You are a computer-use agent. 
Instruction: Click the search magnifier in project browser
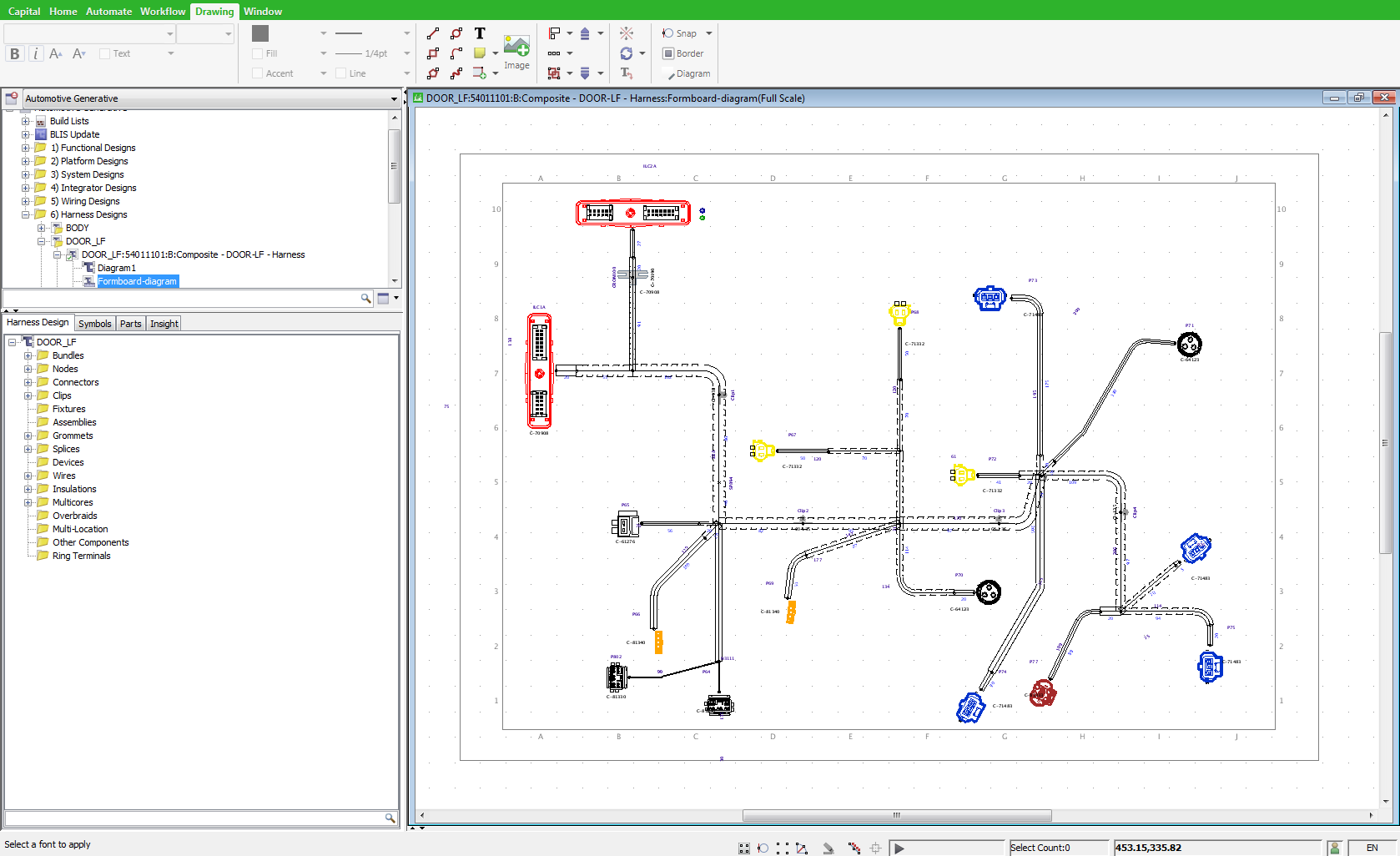365,299
